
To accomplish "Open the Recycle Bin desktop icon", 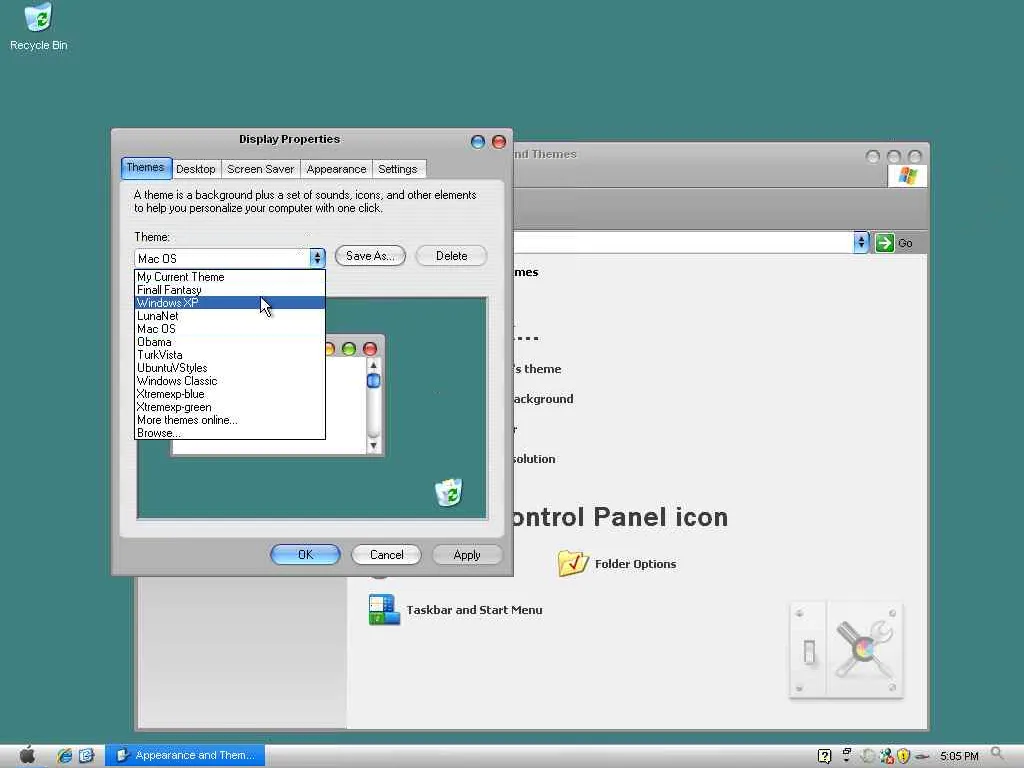I will 39,26.
